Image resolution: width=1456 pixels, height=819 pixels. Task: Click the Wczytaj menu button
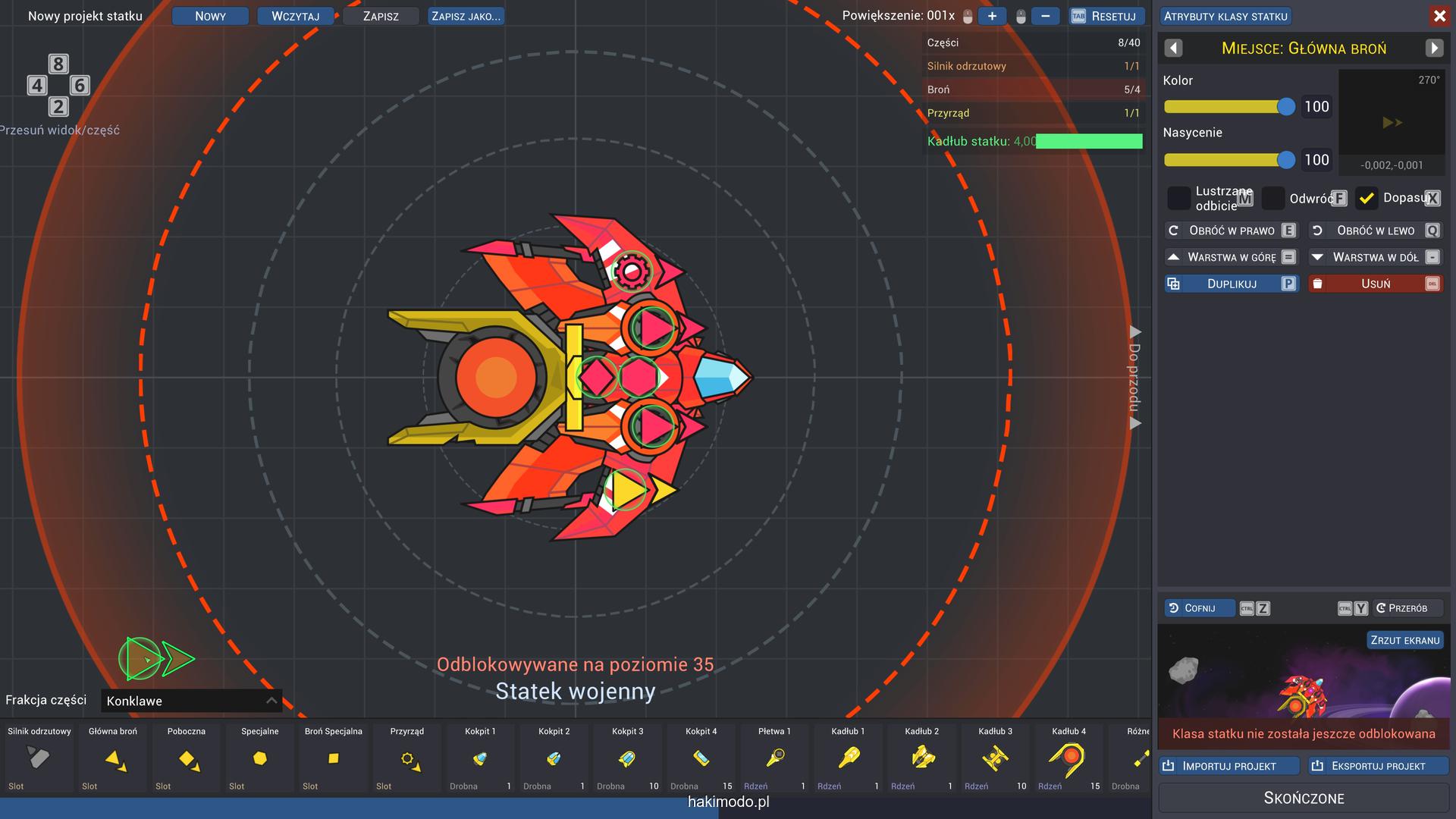point(295,16)
